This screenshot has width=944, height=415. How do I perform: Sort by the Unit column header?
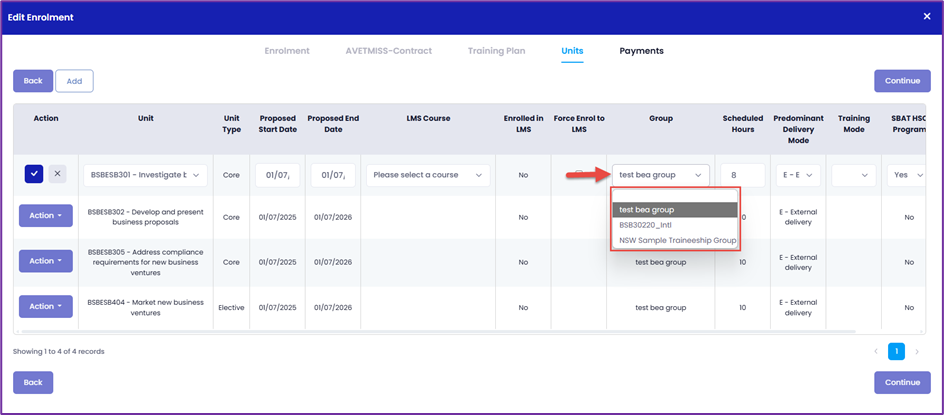pos(146,119)
